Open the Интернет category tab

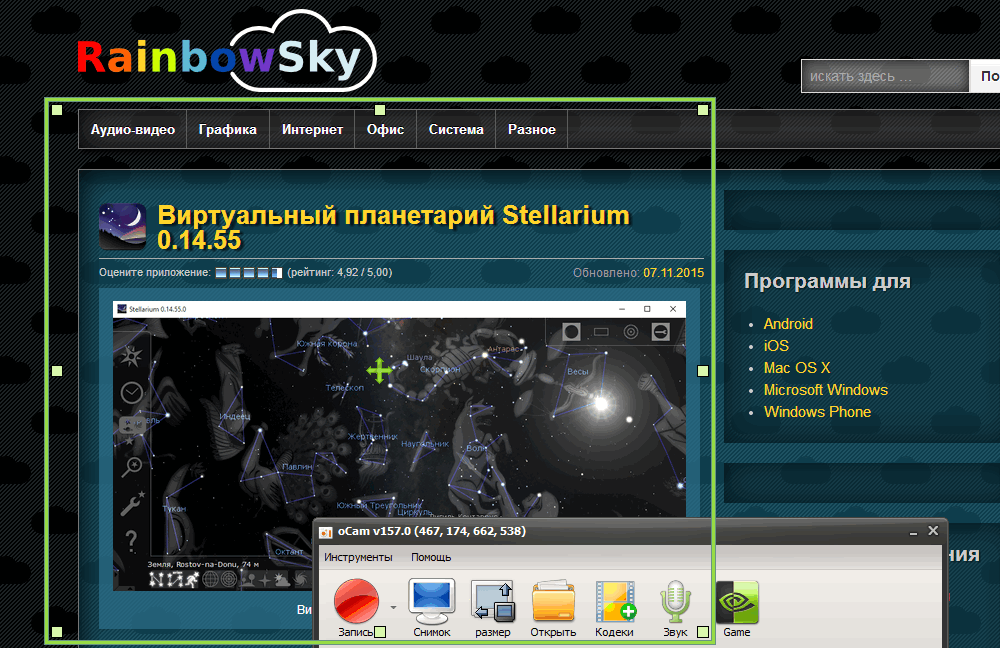point(312,129)
